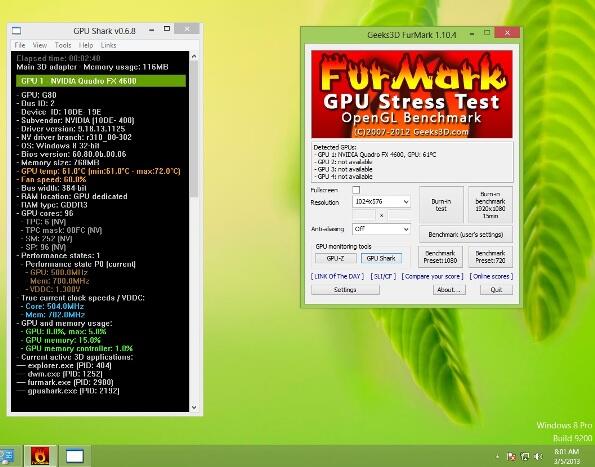The width and height of the screenshot is (595, 467).
Task: Click the custom resolution width field
Action: [x=364, y=215]
